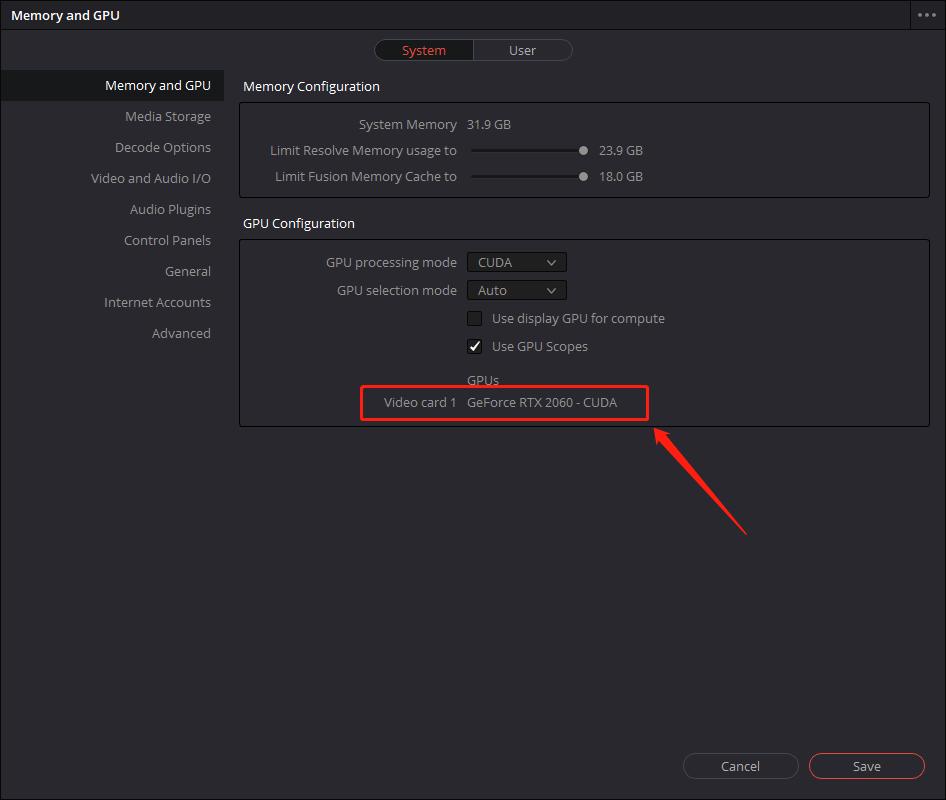This screenshot has width=946, height=800.
Task: Go to General preferences
Action: (x=187, y=272)
